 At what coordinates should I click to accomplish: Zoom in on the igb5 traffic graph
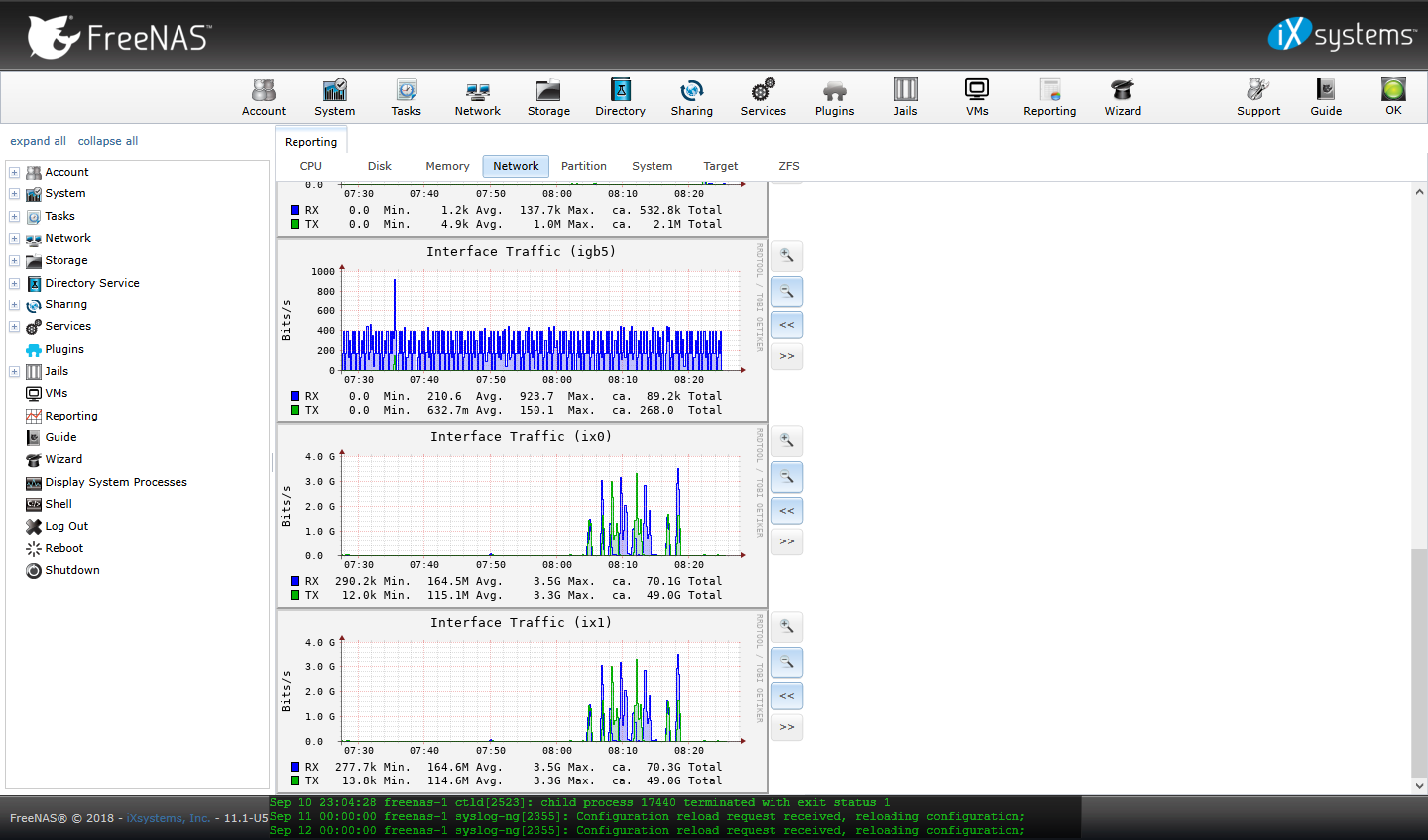click(x=787, y=256)
